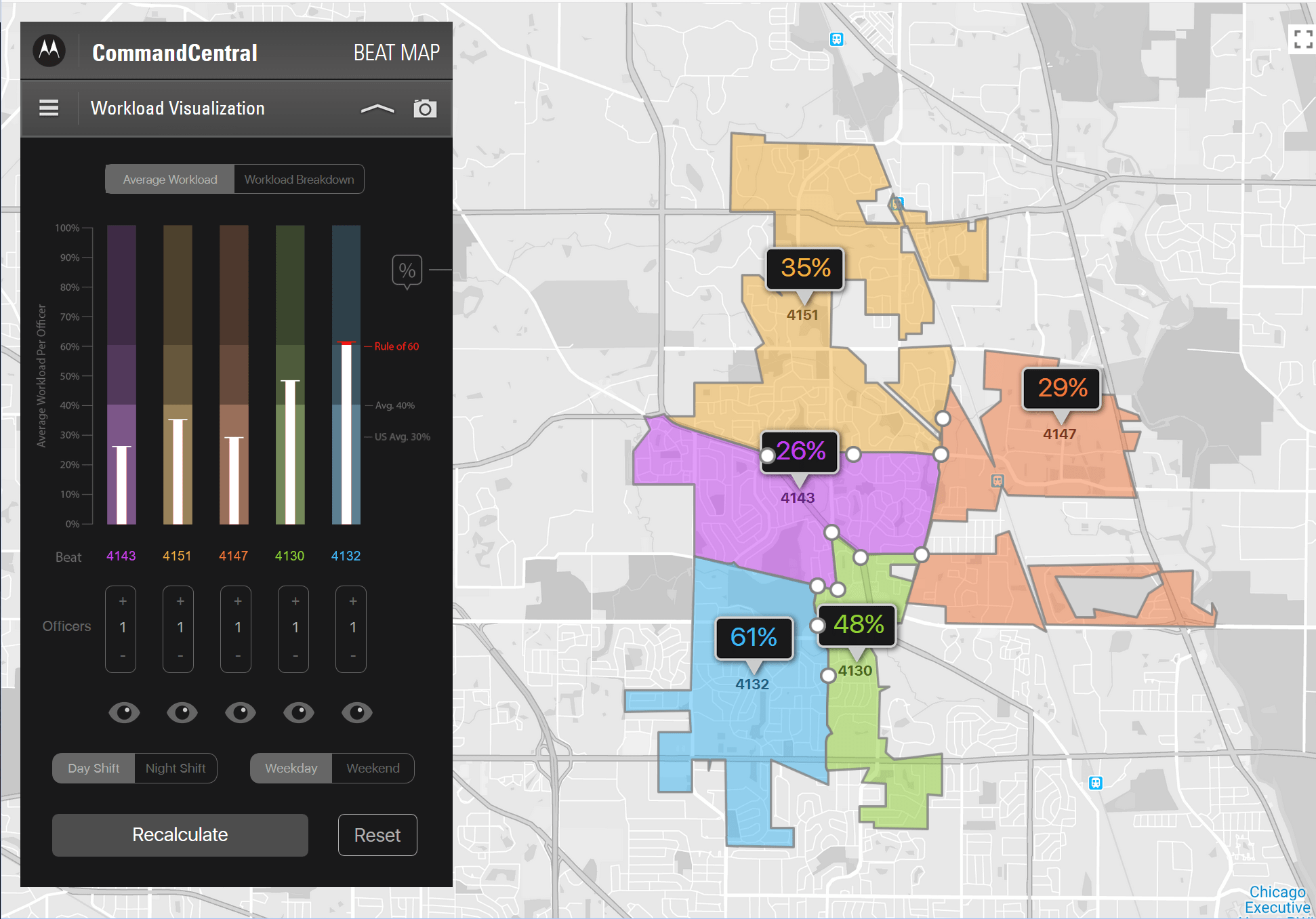Reset the workload settings
The width and height of the screenshot is (1316, 919).
point(377,835)
